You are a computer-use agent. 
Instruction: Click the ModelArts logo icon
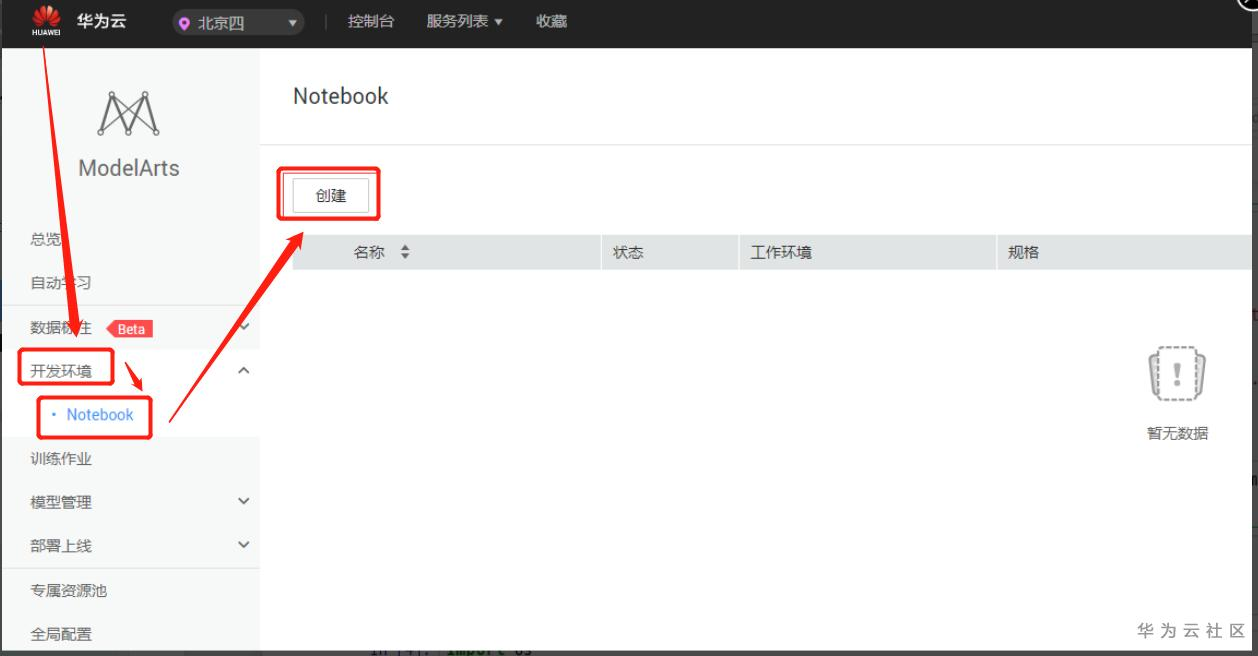[x=129, y=112]
